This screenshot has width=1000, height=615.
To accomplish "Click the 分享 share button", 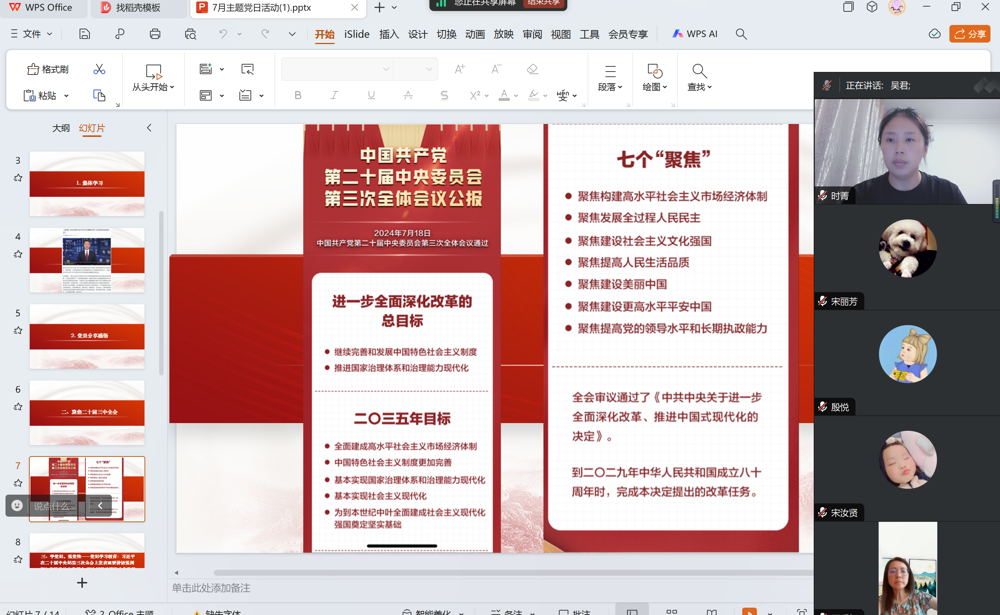I will tap(969, 33).
